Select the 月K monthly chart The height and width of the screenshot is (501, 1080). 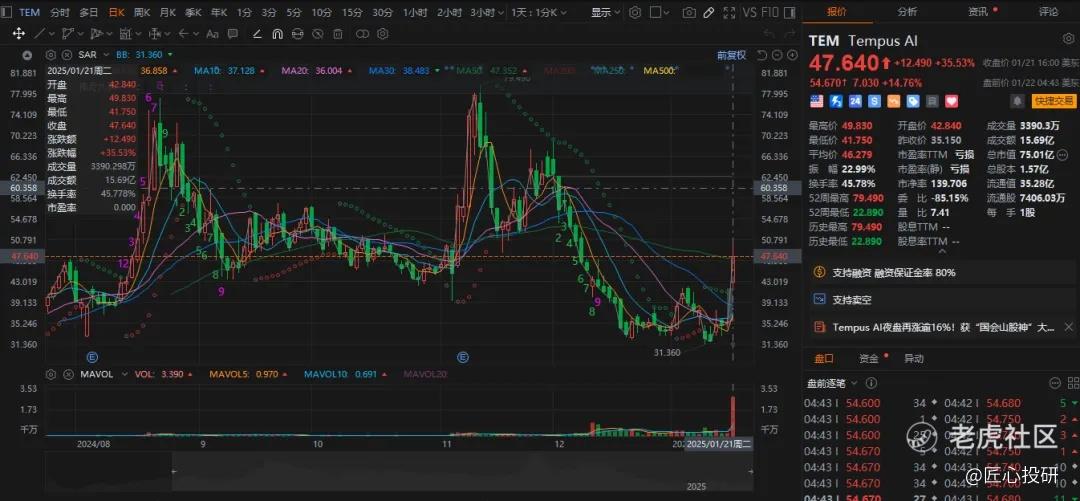167,12
